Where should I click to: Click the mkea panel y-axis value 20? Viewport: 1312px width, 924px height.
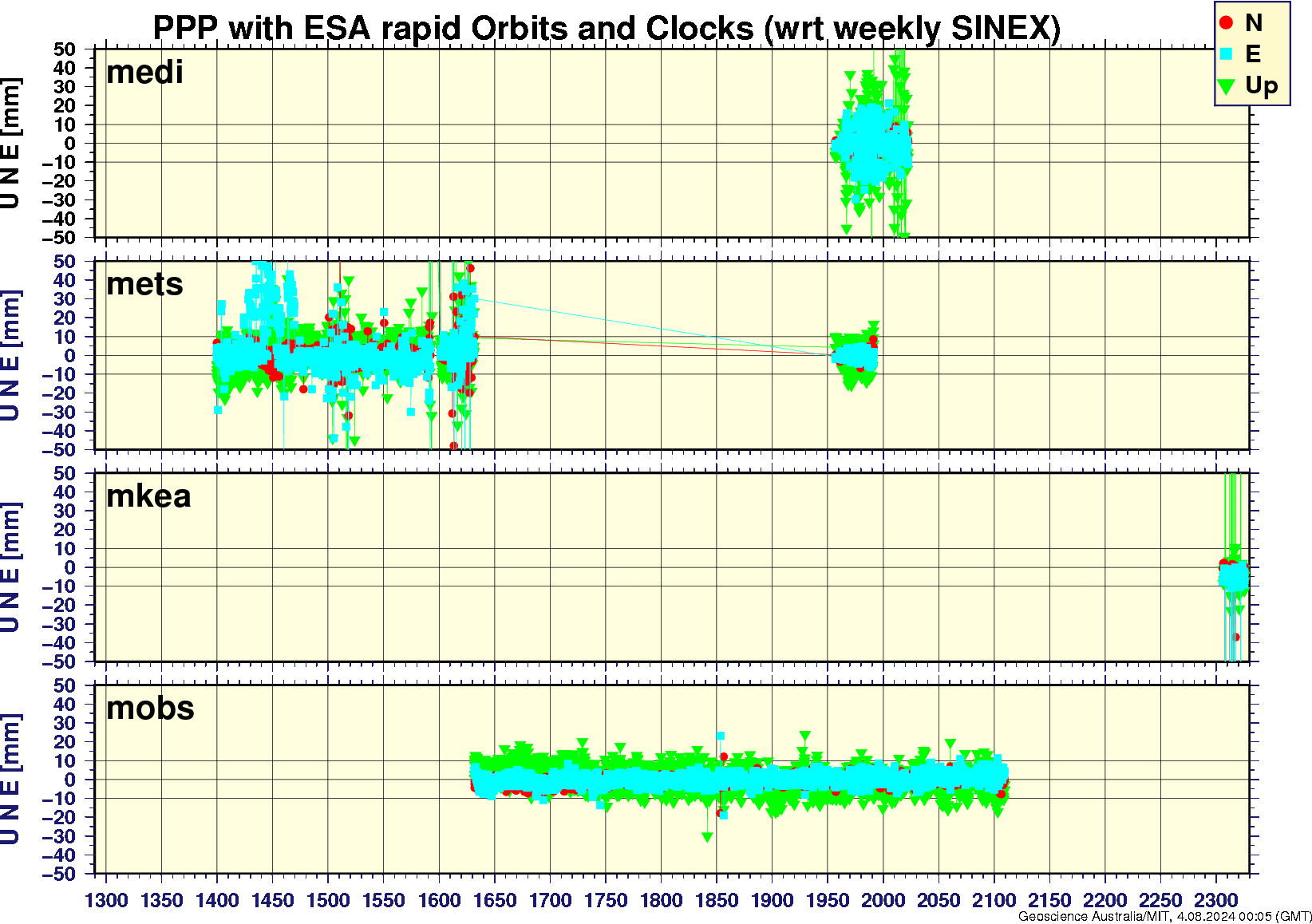(65, 530)
